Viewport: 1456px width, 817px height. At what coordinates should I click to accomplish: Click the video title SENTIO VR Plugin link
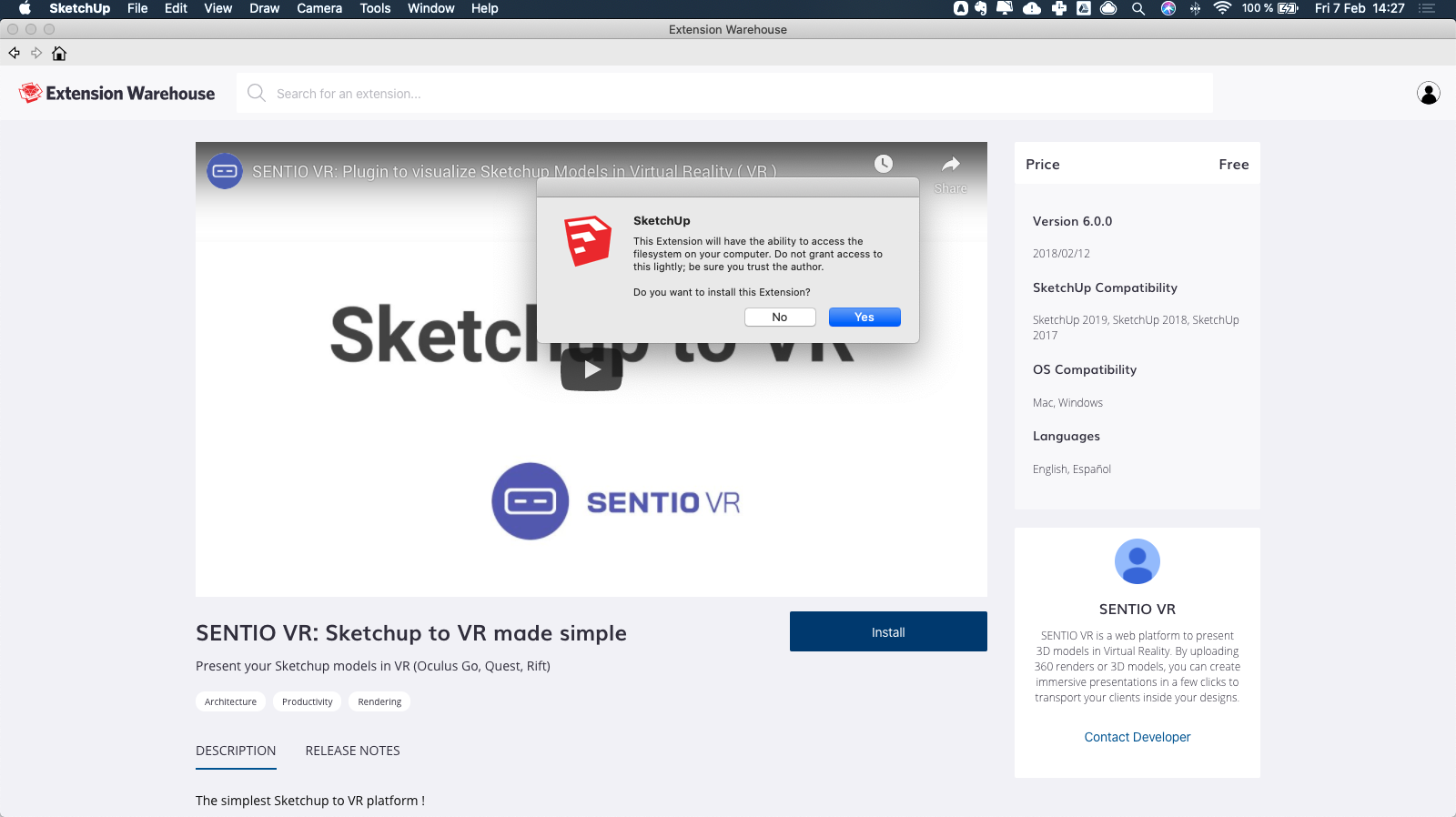(x=514, y=171)
